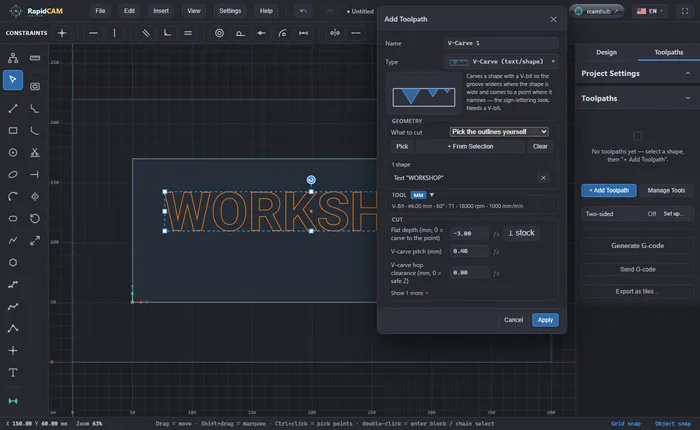The image size is (700, 430).
Task: Apply the Equal constraint
Action: coord(188,33)
